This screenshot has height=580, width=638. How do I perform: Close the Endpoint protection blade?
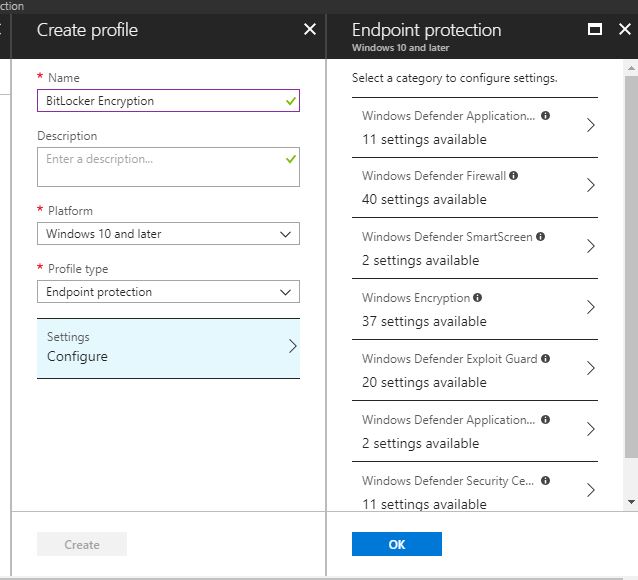point(625,29)
